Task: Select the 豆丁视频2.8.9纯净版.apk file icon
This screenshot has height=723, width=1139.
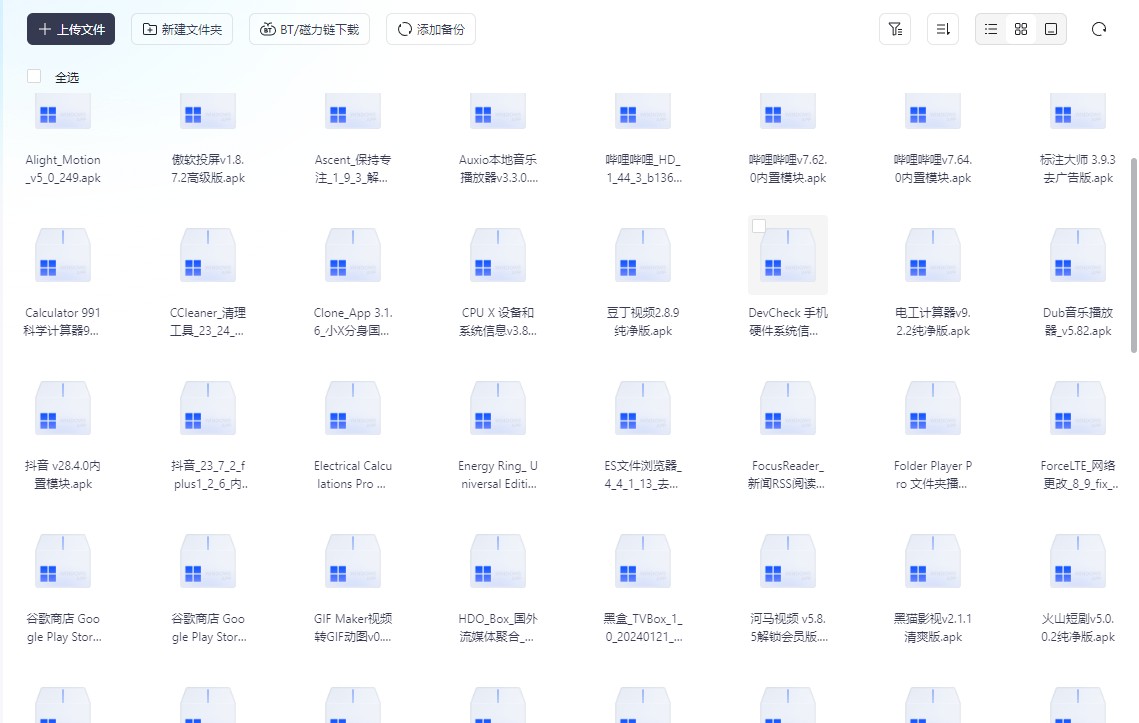Action: click(x=643, y=255)
